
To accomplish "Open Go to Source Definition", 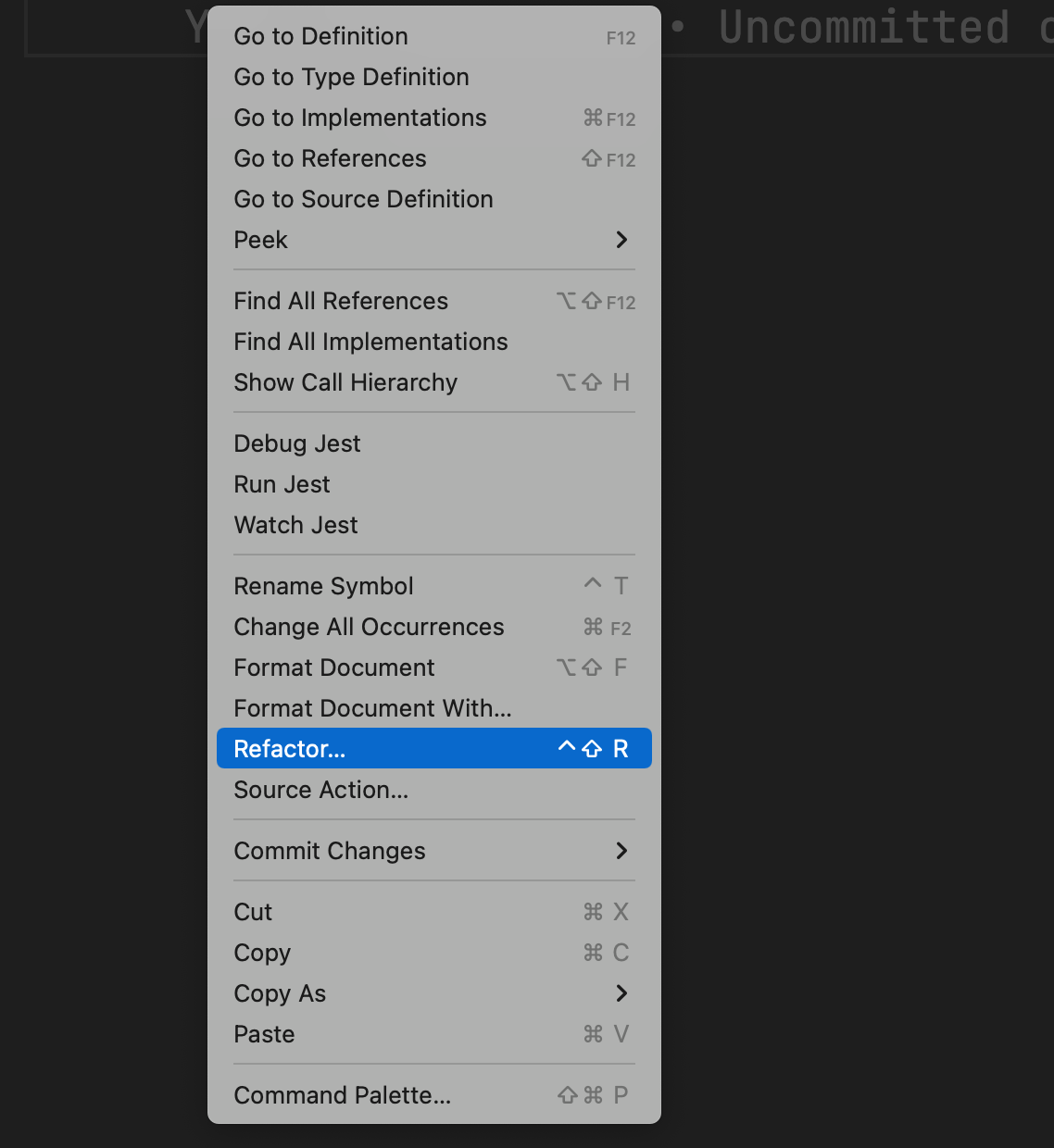I will 363,199.
